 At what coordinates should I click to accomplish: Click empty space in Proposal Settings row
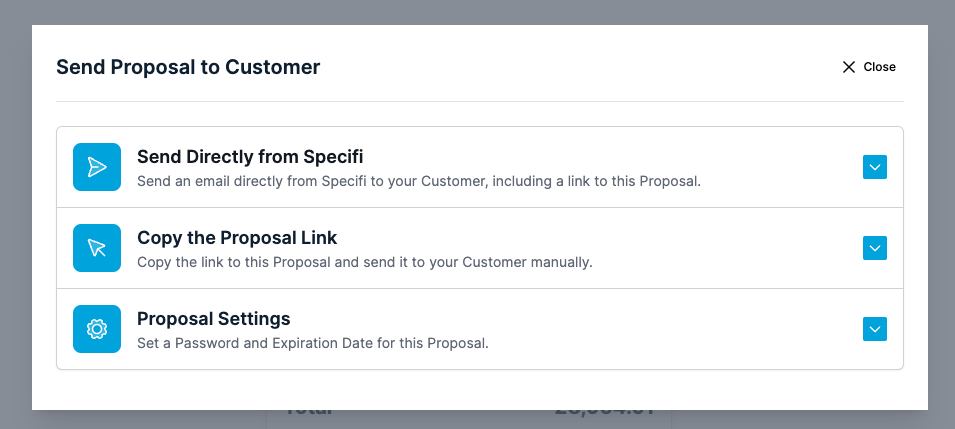tap(670, 329)
